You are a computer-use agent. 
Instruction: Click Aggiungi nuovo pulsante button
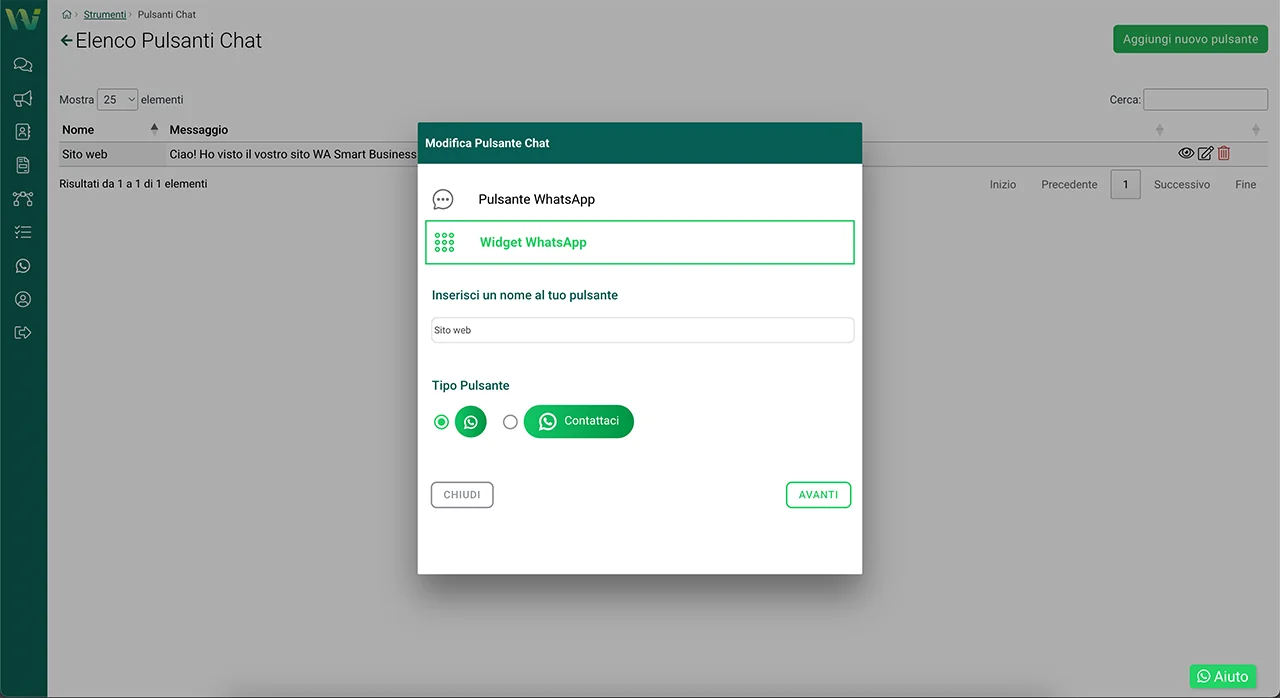coord(1190,39)
